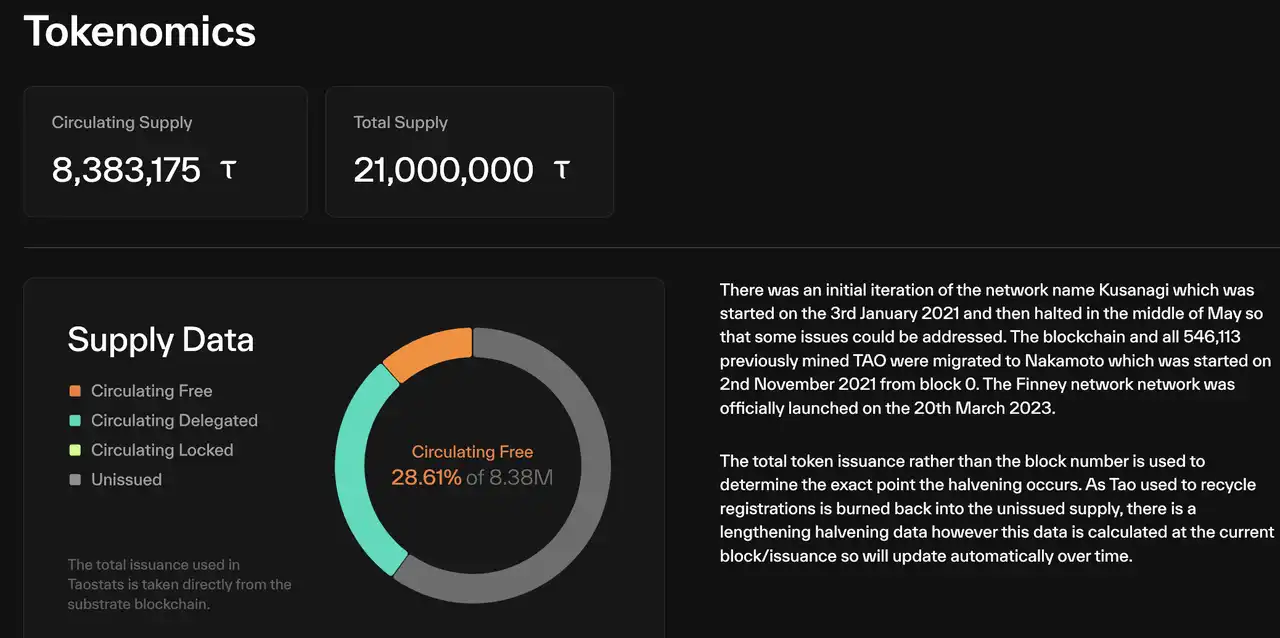This screenshot has height=638, width=1280.
Task: Click the tau symbol beside 8,383,175
Action: coord(228,170)
